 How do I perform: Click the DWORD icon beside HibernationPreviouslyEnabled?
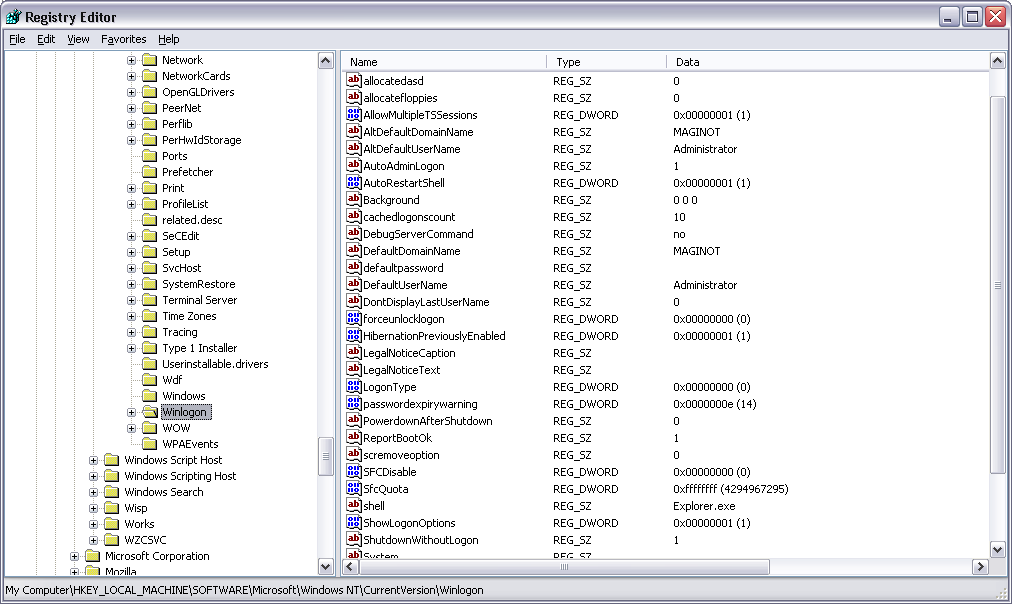pos(354,335)
